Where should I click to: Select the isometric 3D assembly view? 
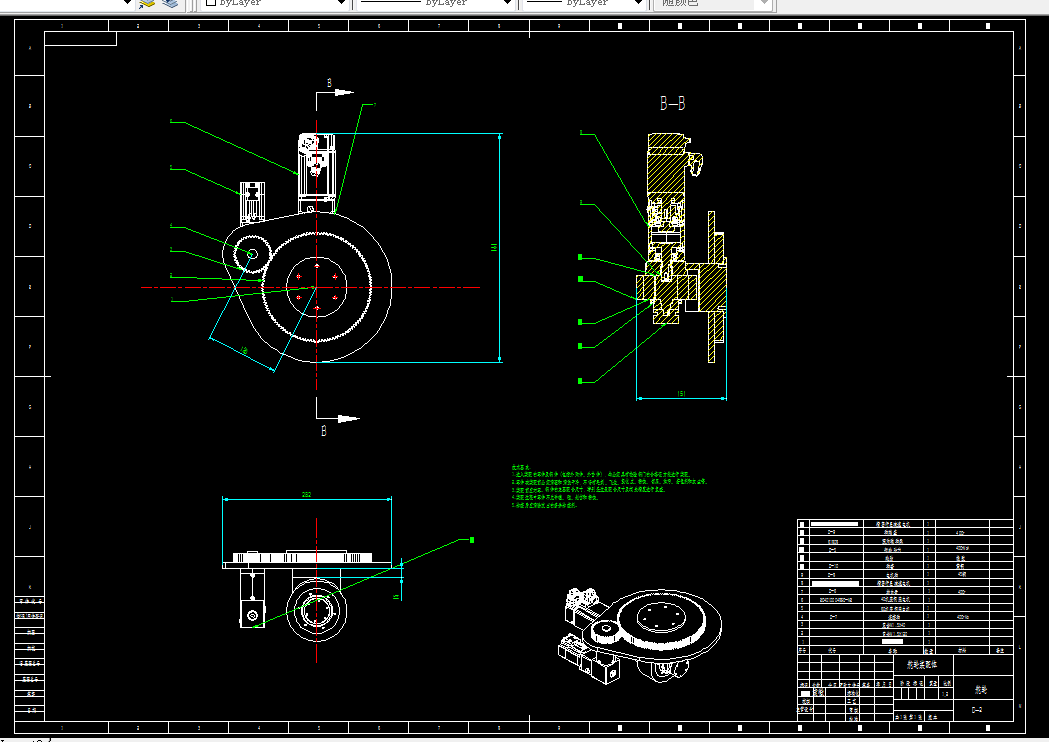[640, 636]
